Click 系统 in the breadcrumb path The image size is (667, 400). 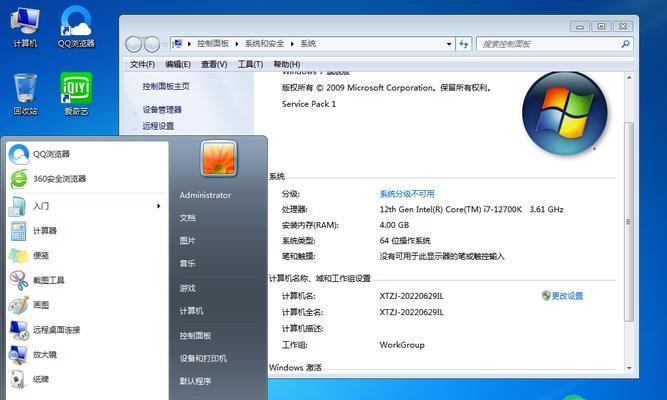coord(308,44)
